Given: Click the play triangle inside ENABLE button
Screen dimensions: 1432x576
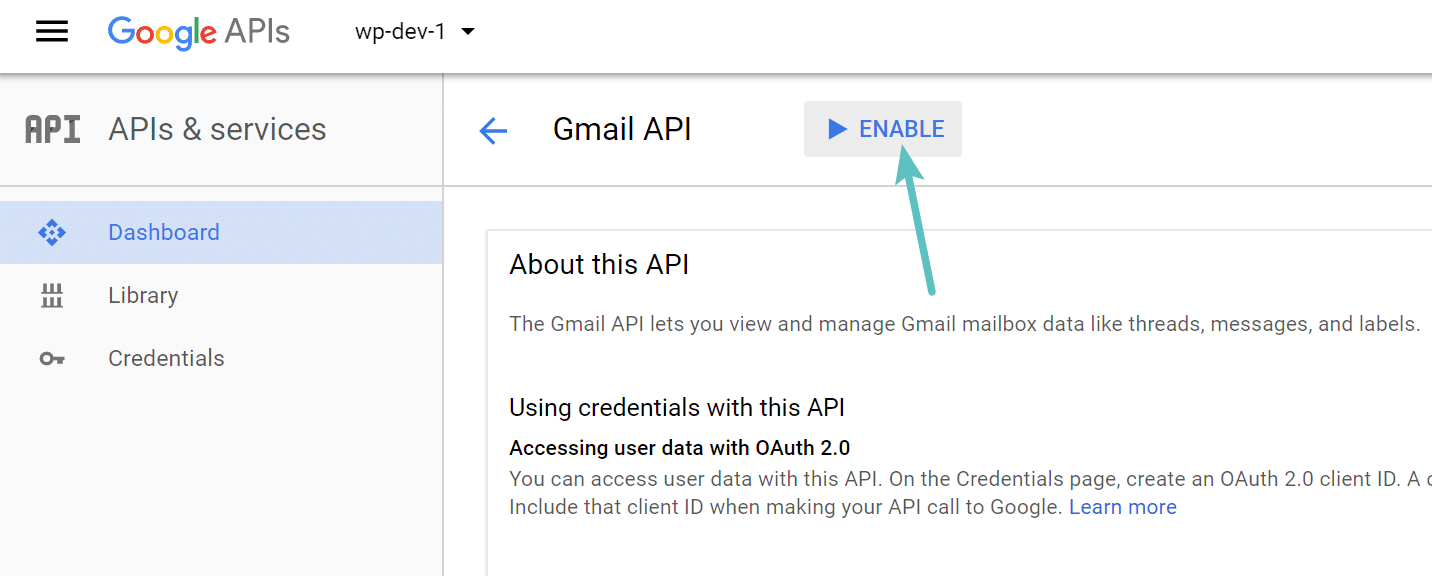Looking at the screenshot, I should tap(838, 128).
